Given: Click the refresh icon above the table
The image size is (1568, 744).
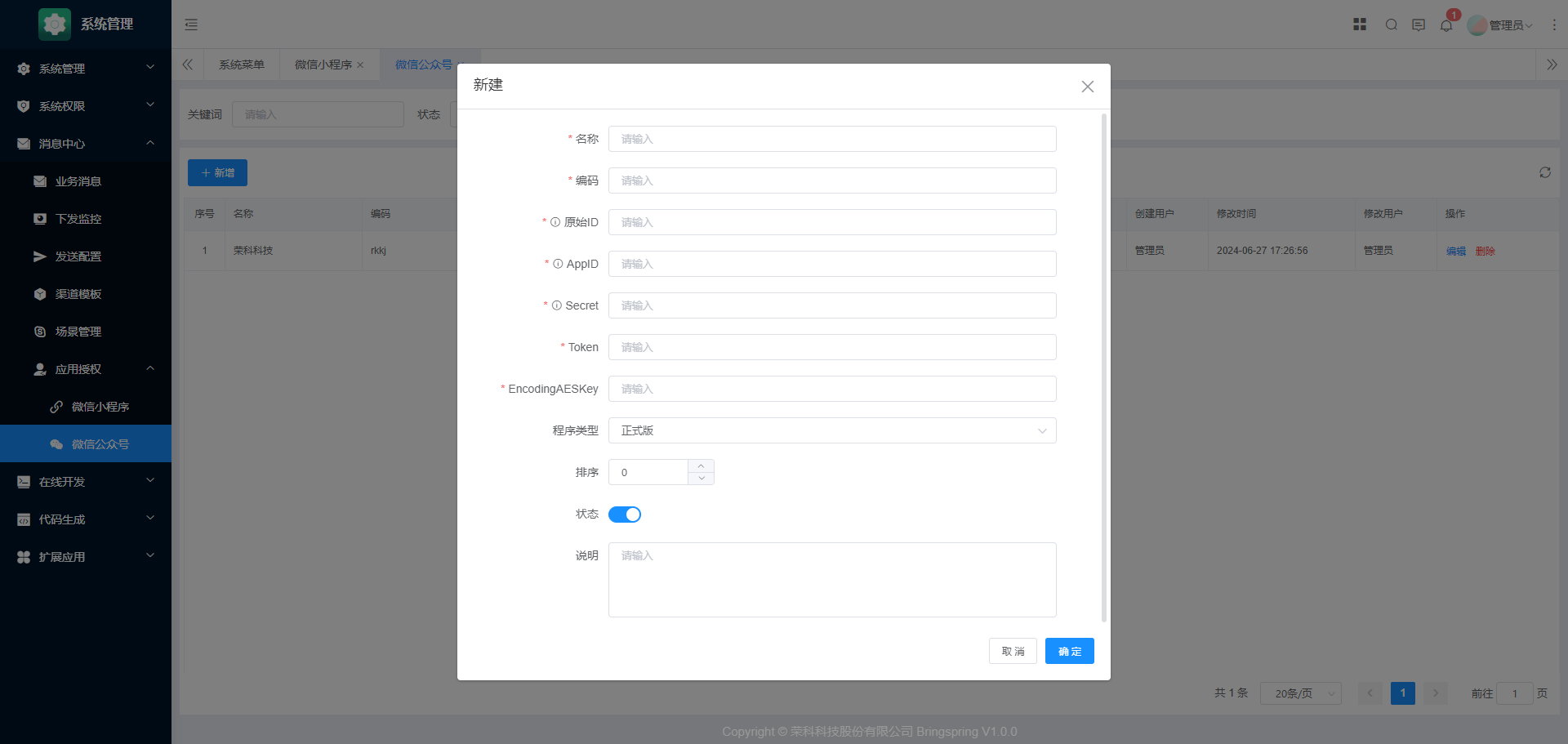Looking at the screenshot, I should 1545,172.
